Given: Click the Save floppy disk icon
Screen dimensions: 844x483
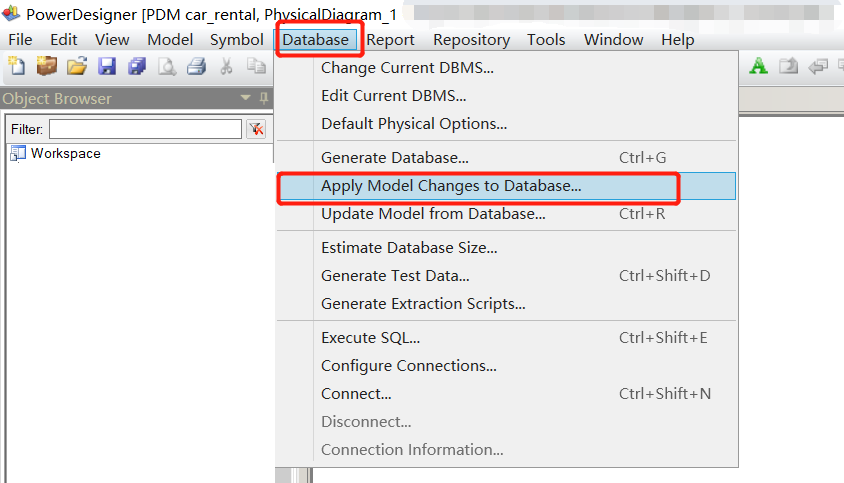Looking at the screenshot, I should 107,67.
